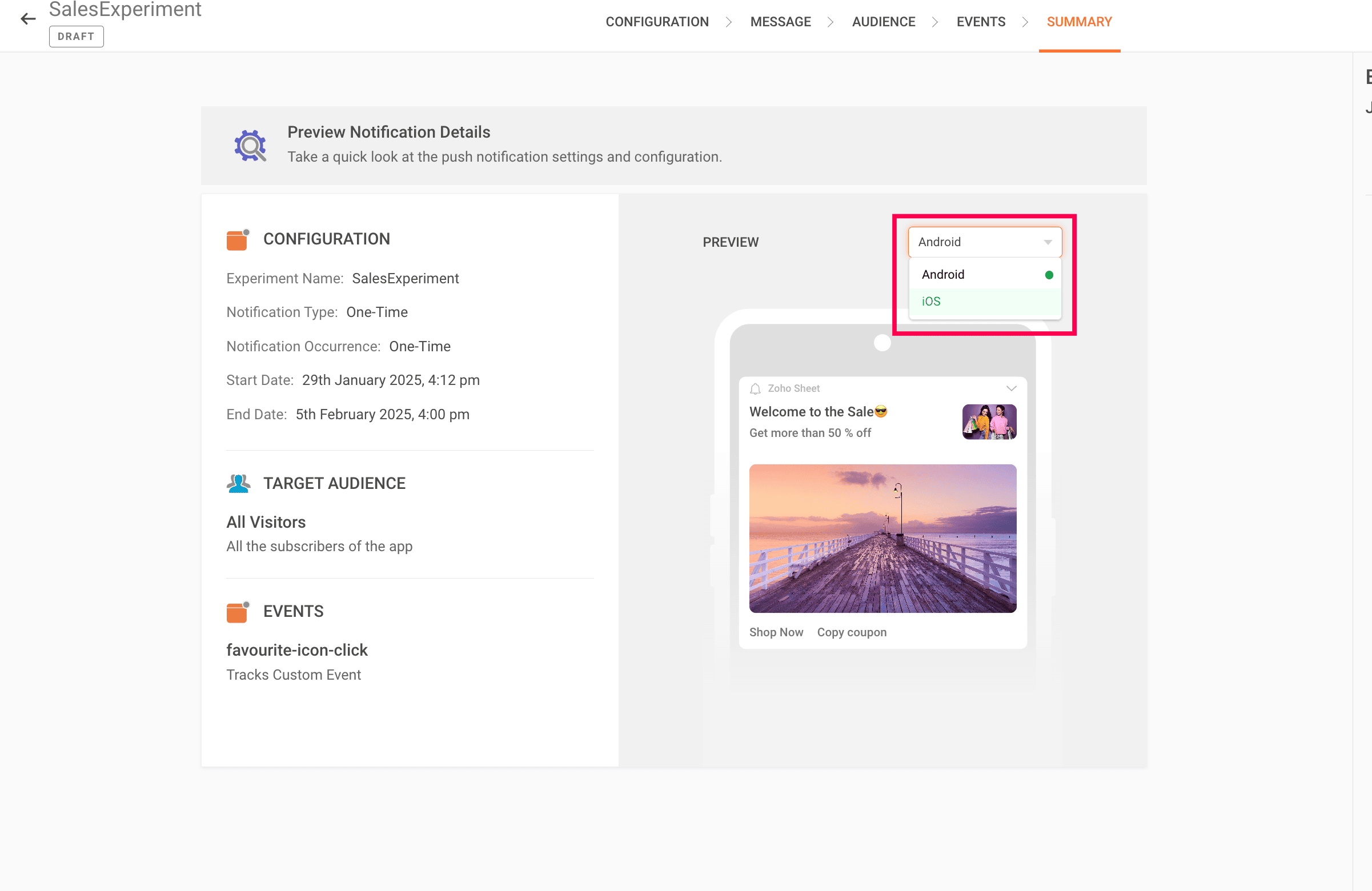
Task: Click the orange Configuration section icon
Action: pos(237,240)
